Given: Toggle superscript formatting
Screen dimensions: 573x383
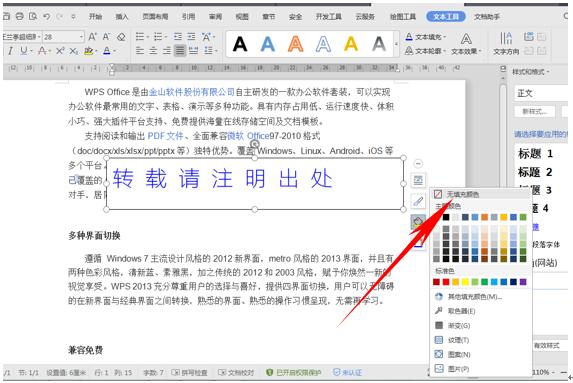Looking at the screenshot, I should point(60,51).
